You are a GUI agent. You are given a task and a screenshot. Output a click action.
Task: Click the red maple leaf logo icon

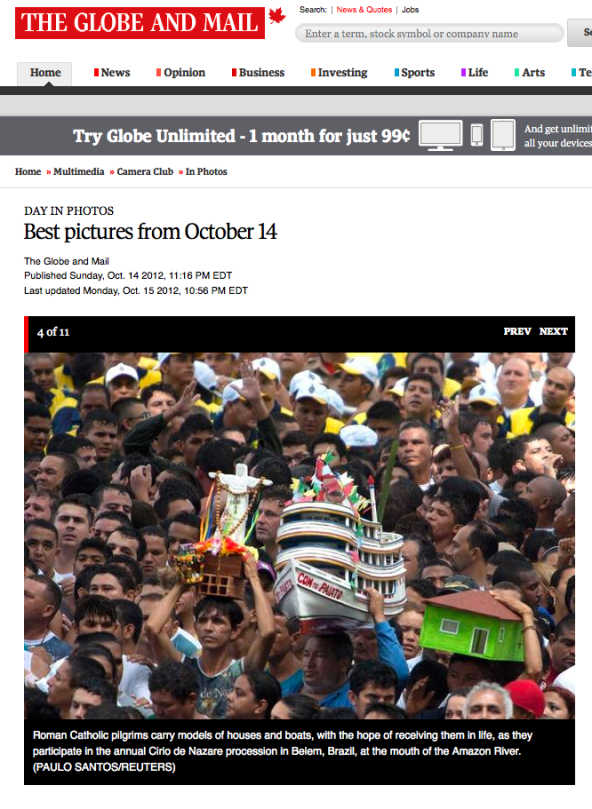tap(277, 17)
